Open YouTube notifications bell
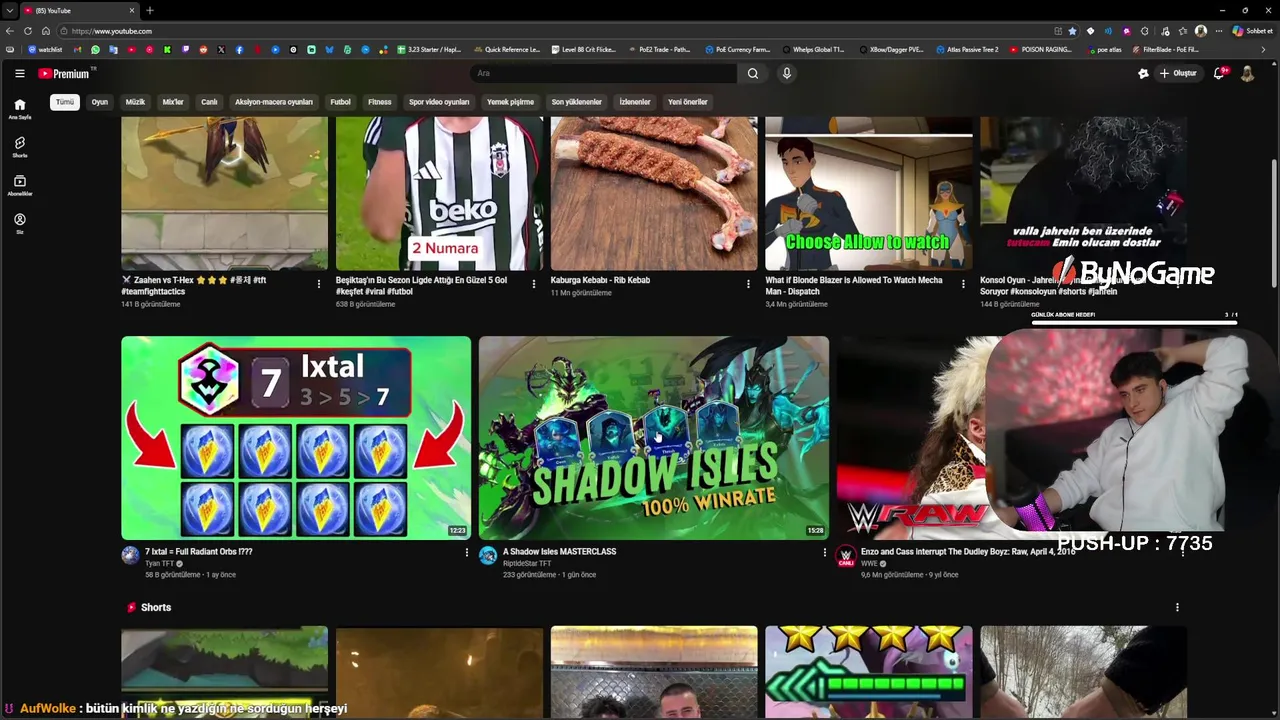Image resolution: width=1280 pixels, height=720 pixels. pyautogui.click(x=1219, y=73)
